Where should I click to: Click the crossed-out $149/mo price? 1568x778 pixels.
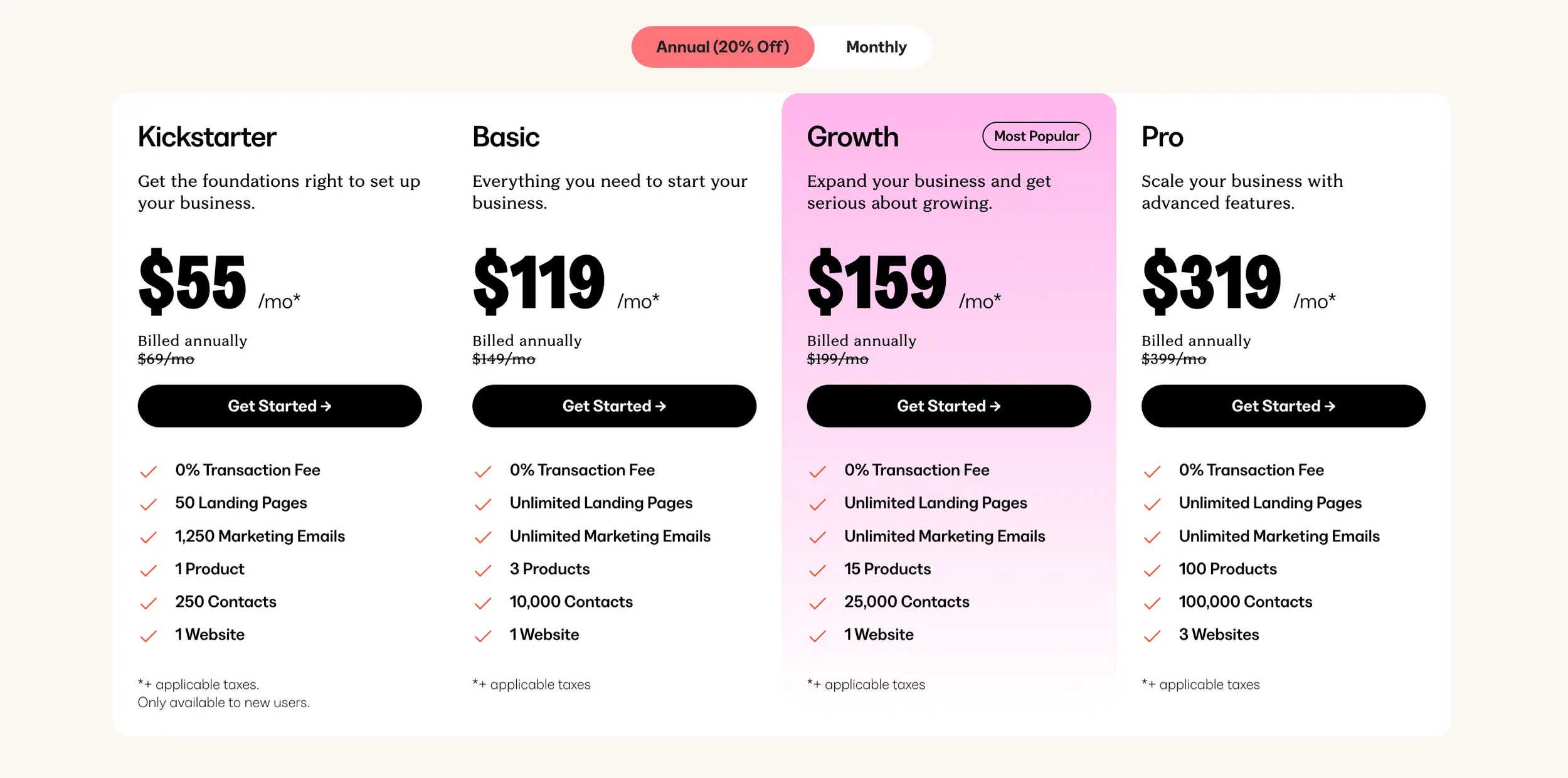click(x=504, y=359)
